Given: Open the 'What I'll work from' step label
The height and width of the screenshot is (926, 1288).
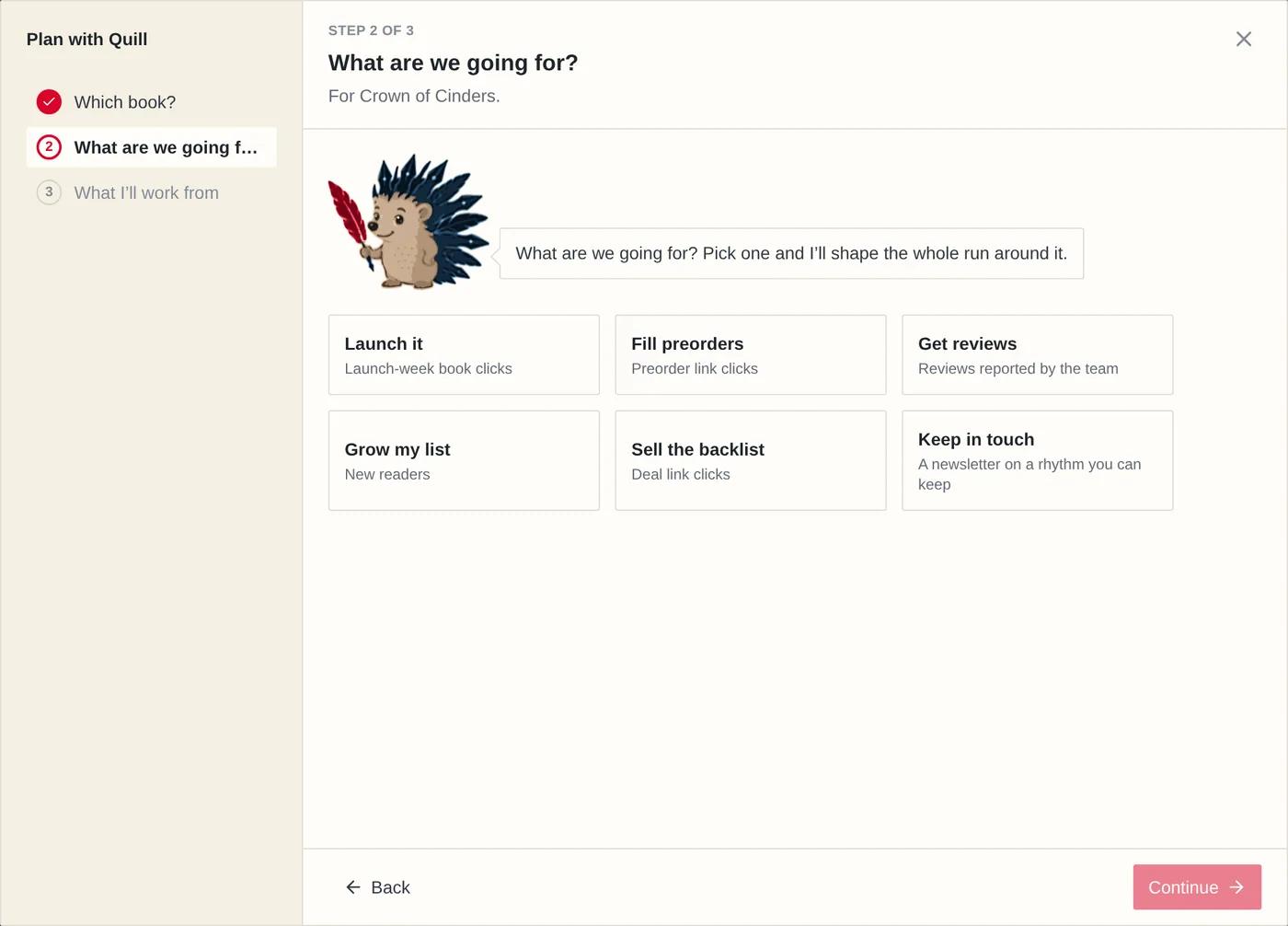Looking at the screenshot, I should (x=146, y=193).
